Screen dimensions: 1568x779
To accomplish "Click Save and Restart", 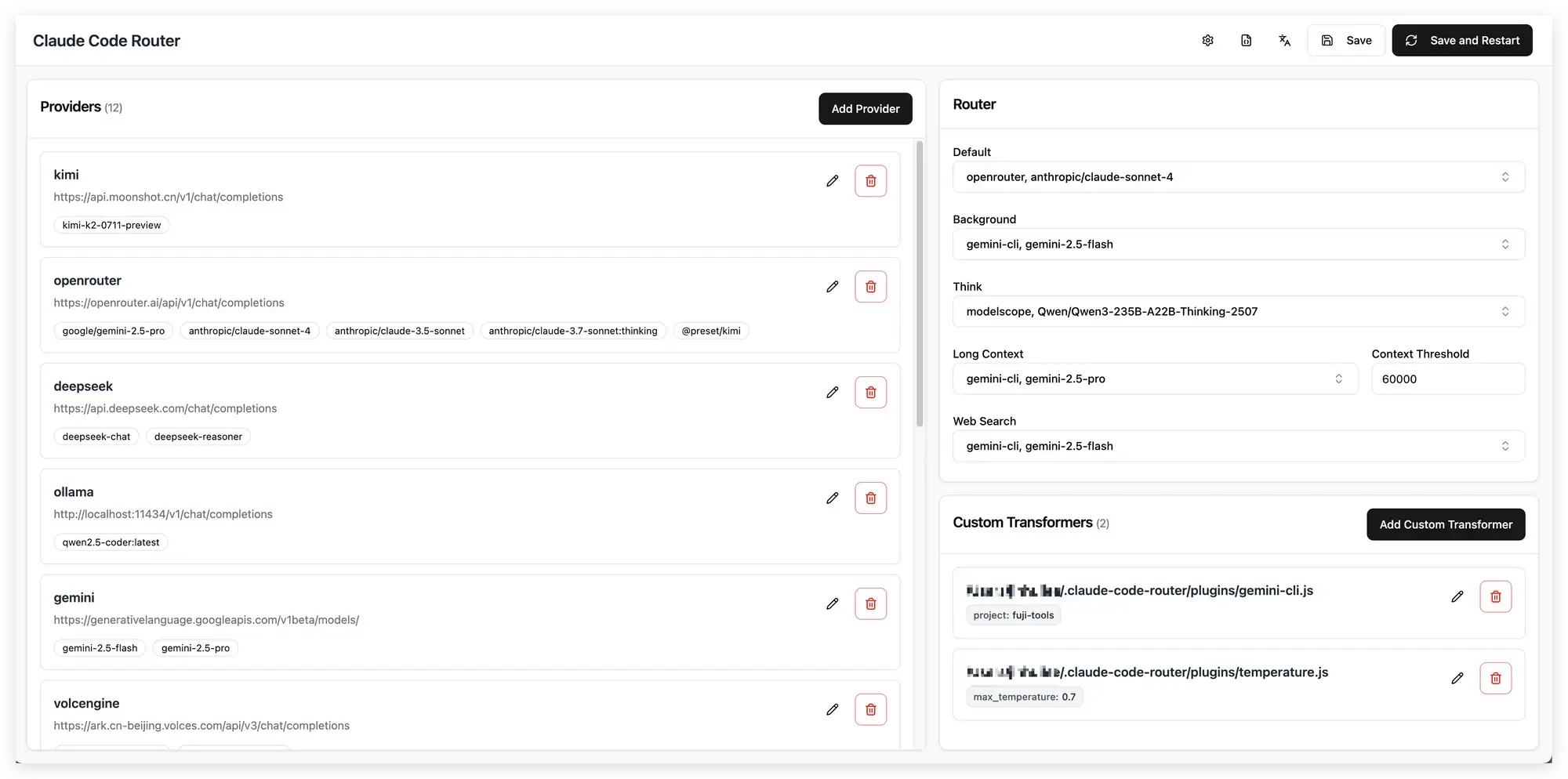I will click(1461, 40).
